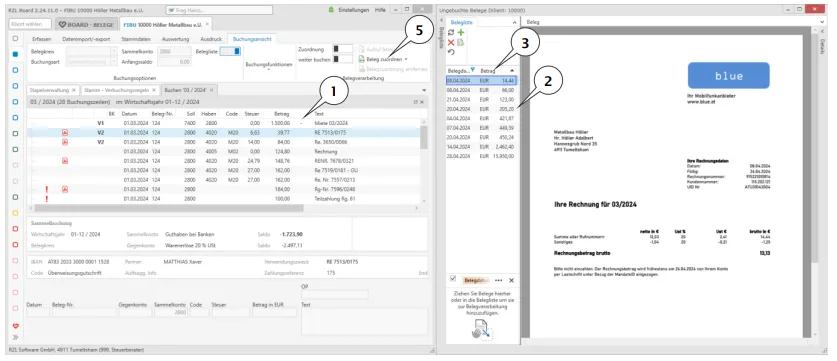The height and width of the screenshot is (361, 837).
Task: Close the FIBU 10000 Höller Metallbau tab
Action: click(x=208, y=24)
